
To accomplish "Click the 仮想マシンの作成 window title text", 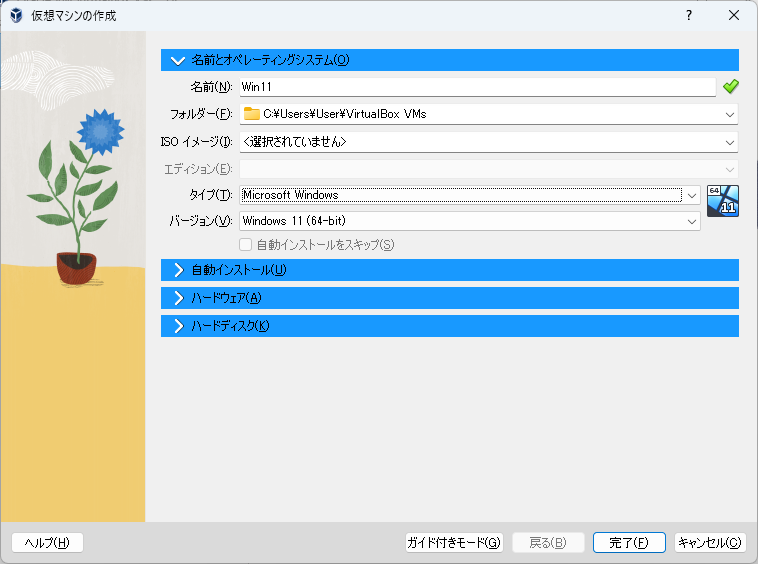I will [73, 15].
